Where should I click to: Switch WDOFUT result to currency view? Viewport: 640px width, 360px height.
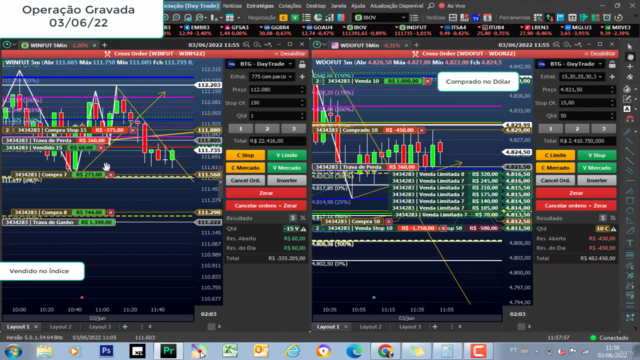coord(603,218)
